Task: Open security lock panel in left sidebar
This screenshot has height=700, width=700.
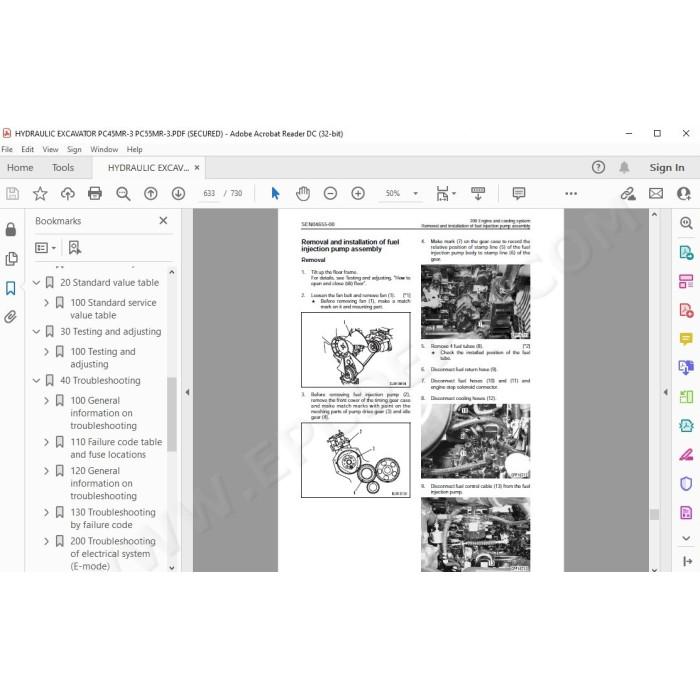Action: point(11,229)
